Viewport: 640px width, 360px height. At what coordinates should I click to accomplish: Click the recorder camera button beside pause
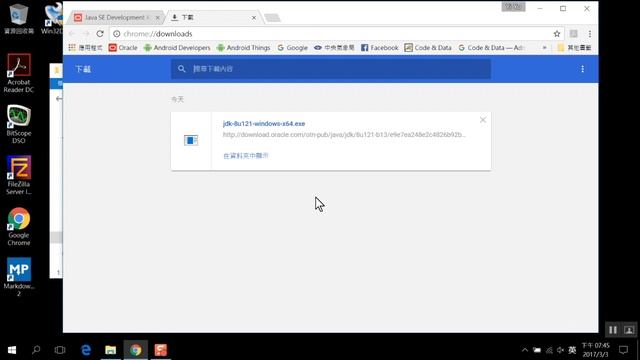pyautogui.click(x=629, y=330)
